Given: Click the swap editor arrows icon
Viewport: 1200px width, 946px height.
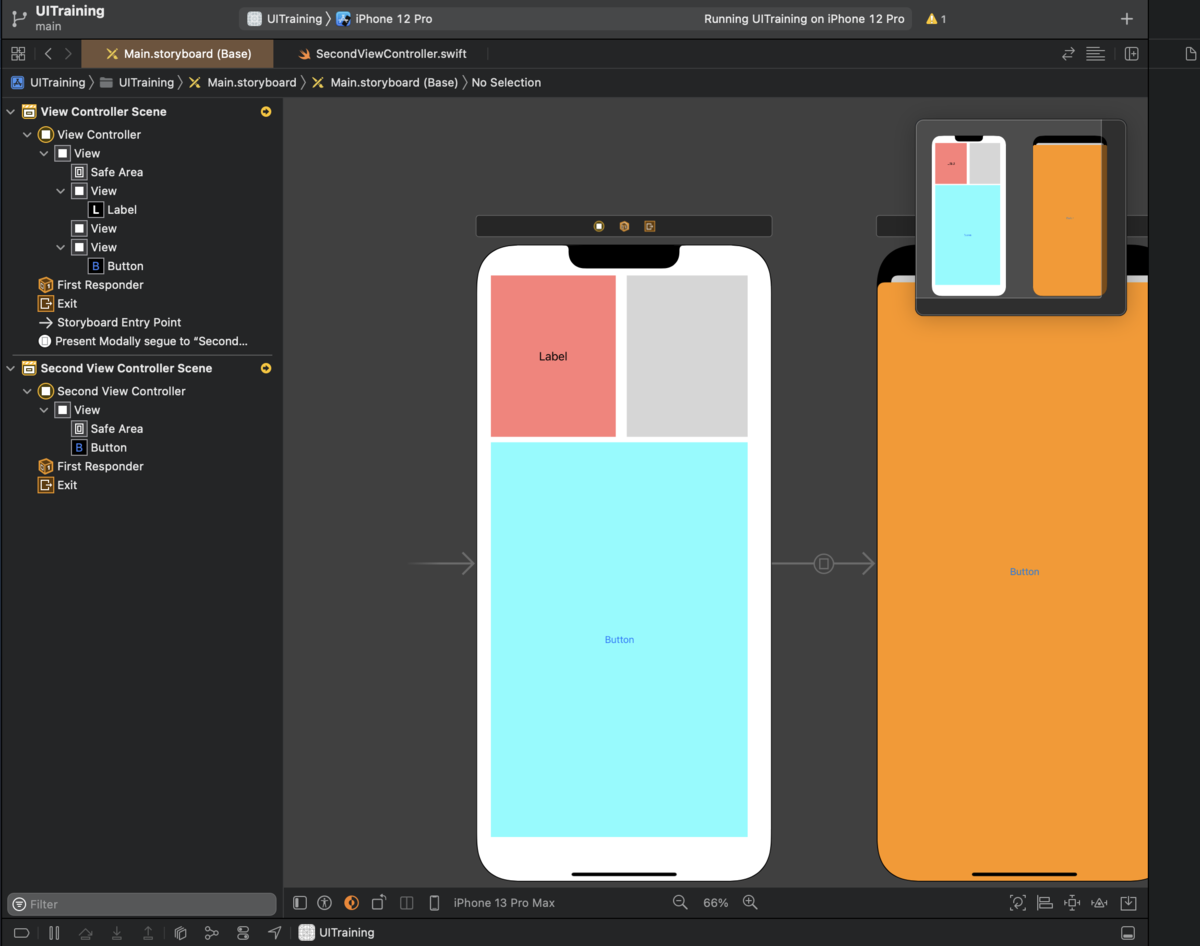Looking at the screenshot, I should 1068,54.
